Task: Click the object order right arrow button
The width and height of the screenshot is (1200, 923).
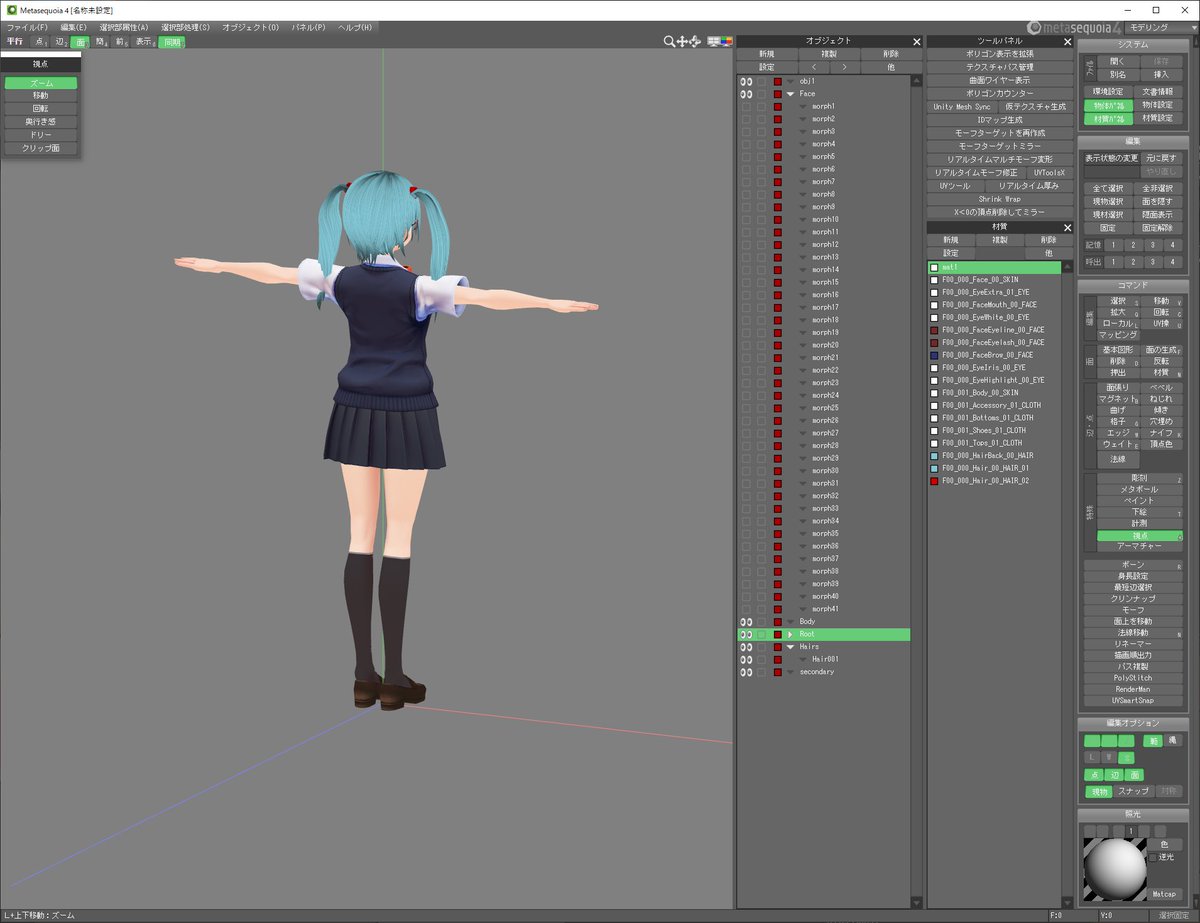Action: (844, 67)
